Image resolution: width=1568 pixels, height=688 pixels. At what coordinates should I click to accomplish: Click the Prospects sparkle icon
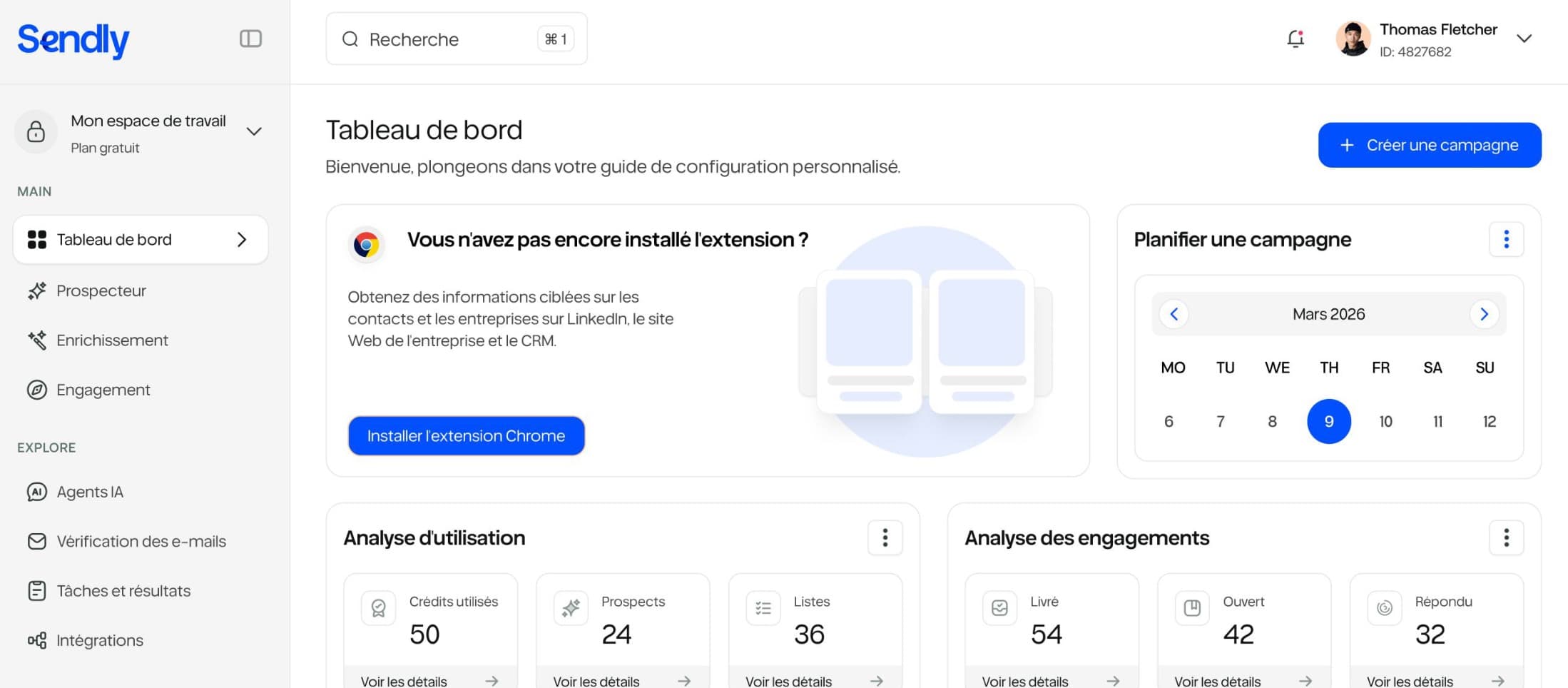pos(571,608)
